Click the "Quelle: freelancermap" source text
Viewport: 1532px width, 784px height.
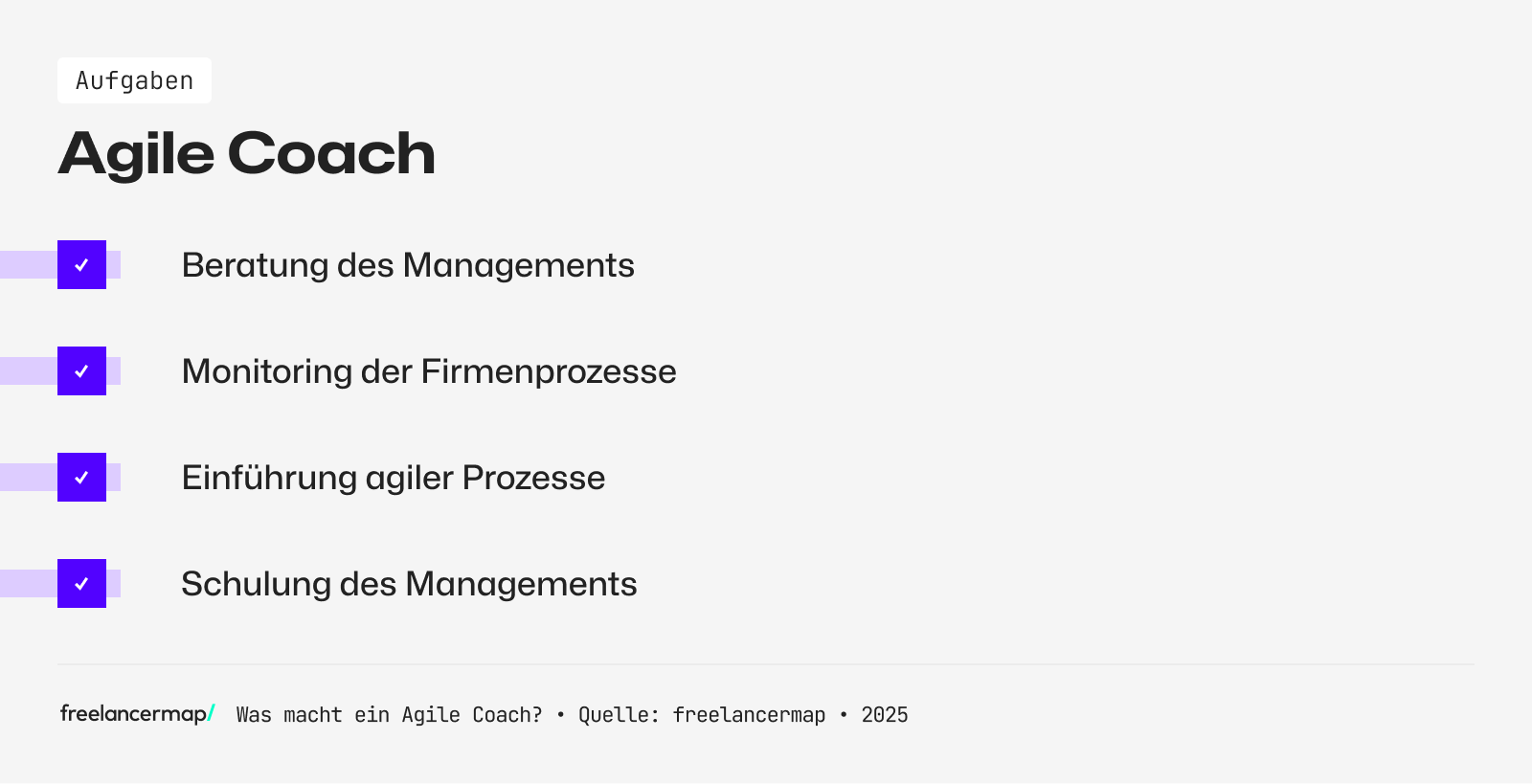pos(702,715)
